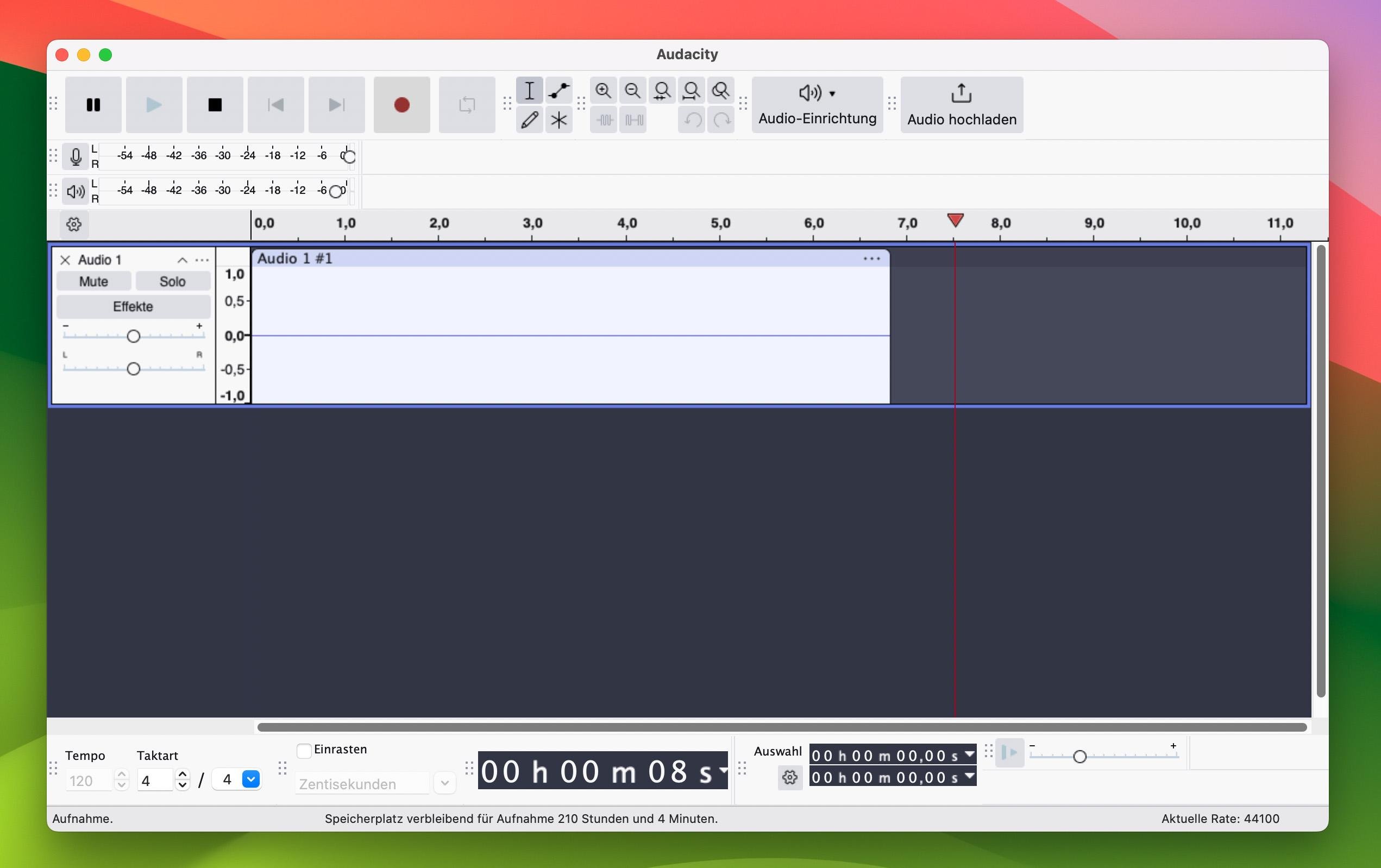The image size is (1381, 868).
Task: Pause the recording
Action: (93, 105)
